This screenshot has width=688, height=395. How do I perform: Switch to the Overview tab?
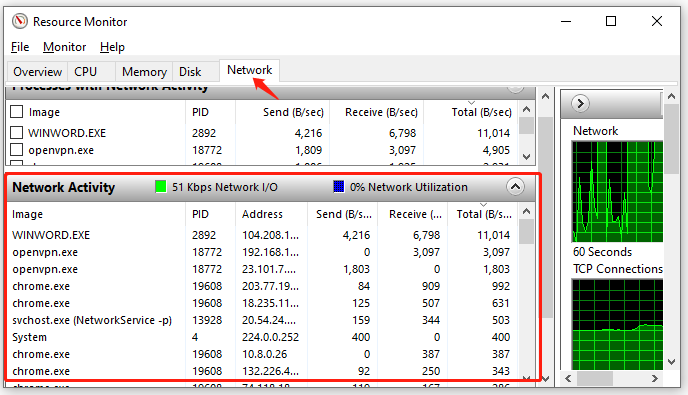click(x=37, y=72)
